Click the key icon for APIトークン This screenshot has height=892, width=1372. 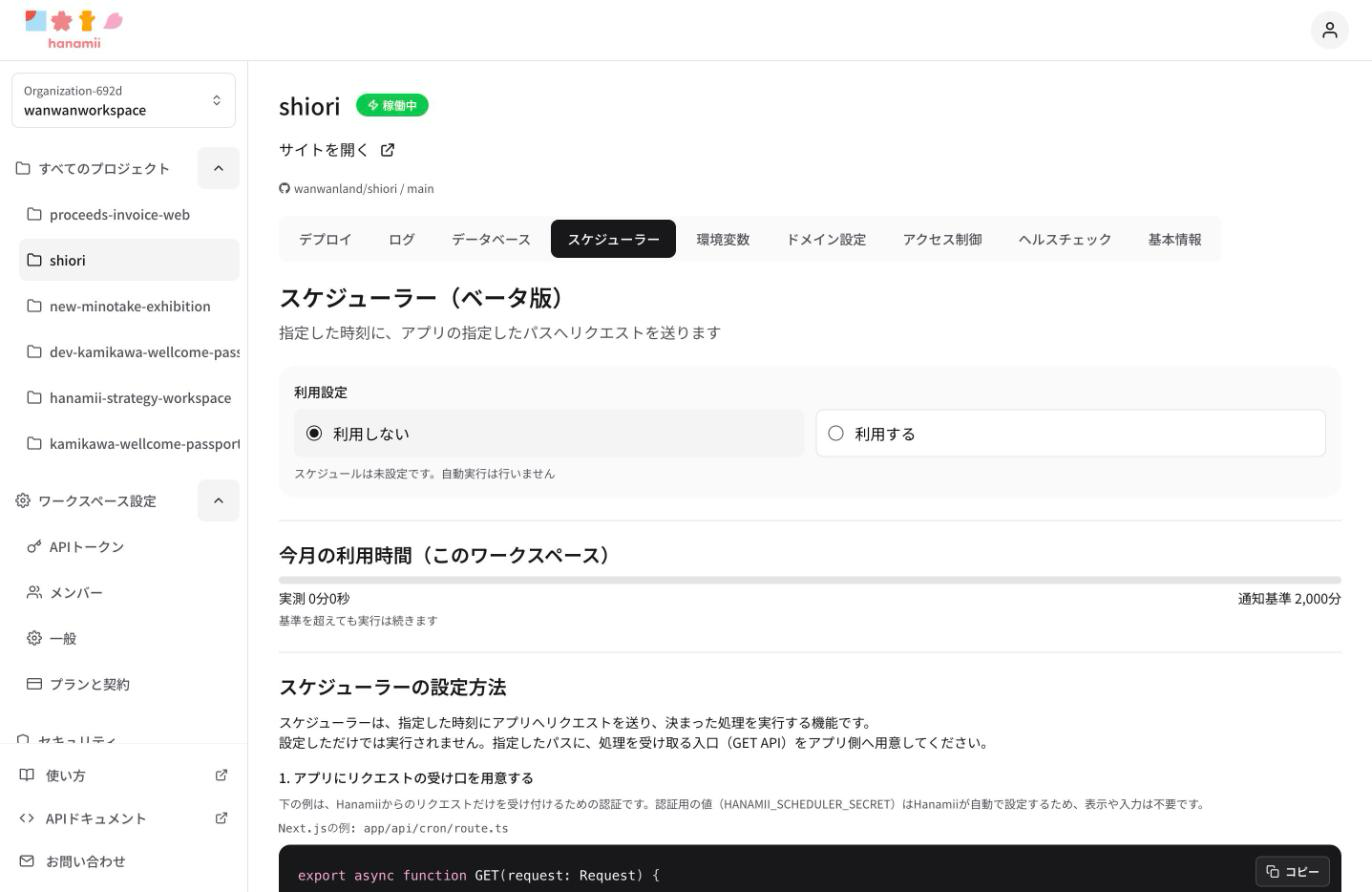coord(35,546)
